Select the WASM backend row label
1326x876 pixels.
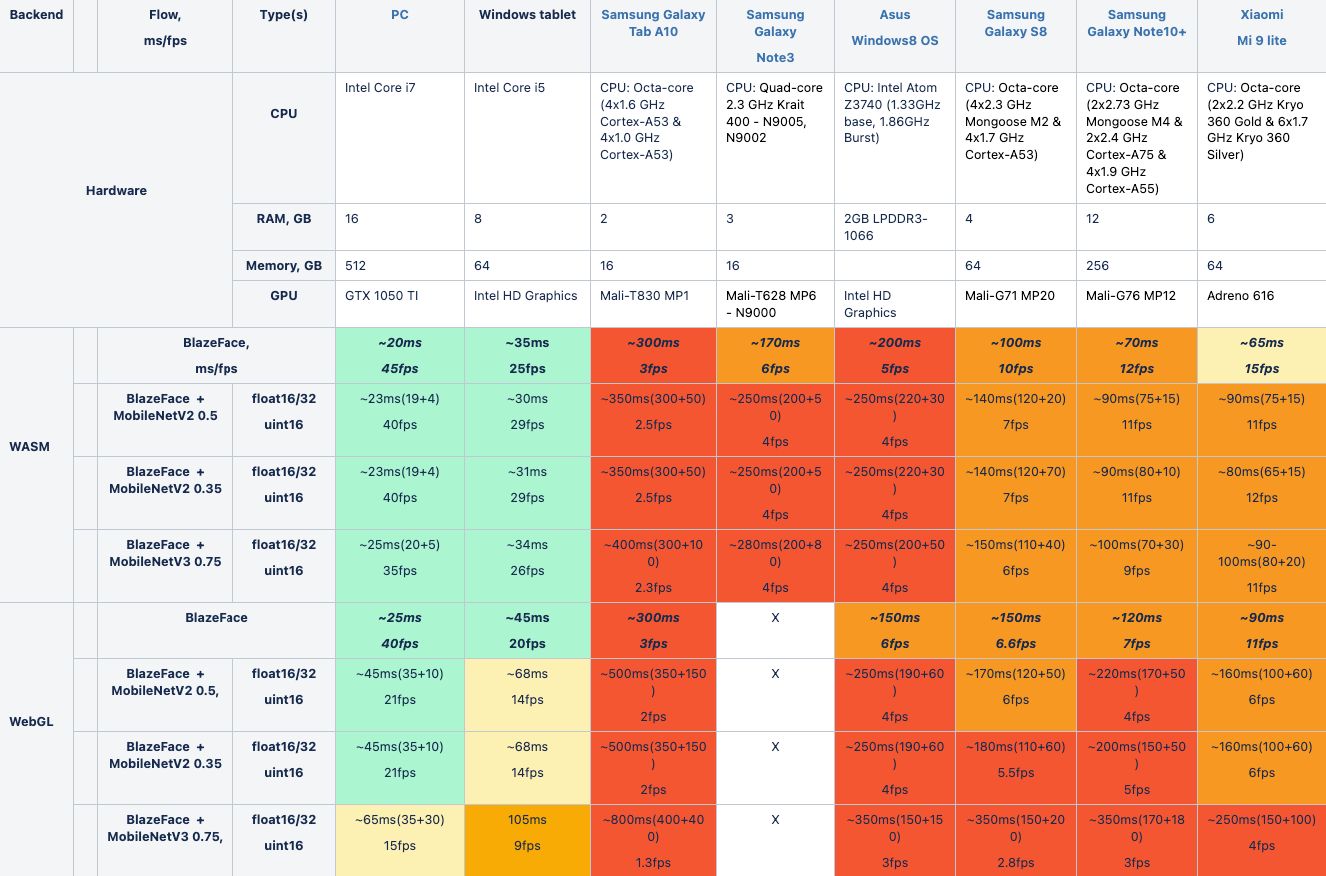pos(30,446)
